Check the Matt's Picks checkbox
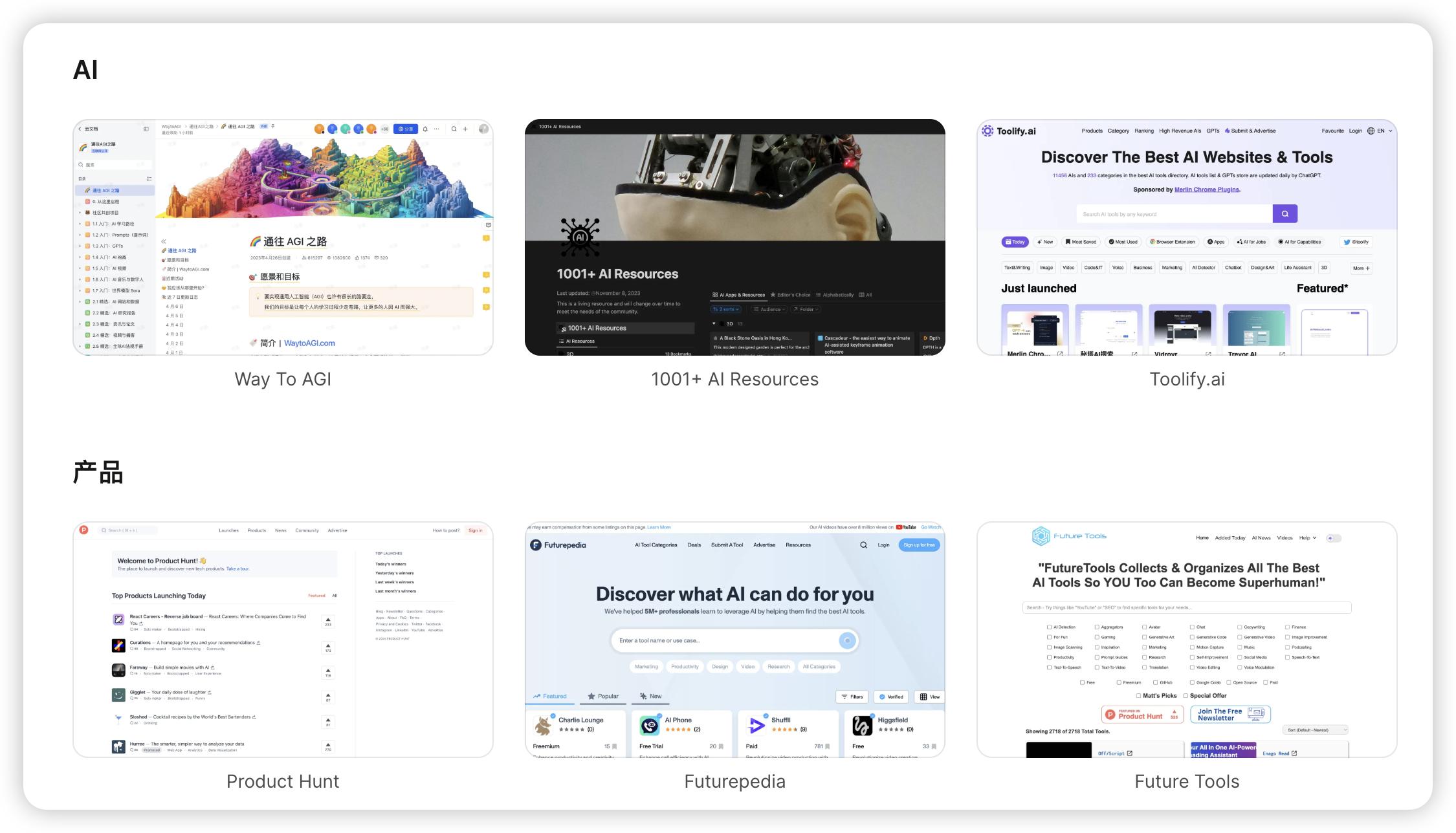 [1138, 696]
